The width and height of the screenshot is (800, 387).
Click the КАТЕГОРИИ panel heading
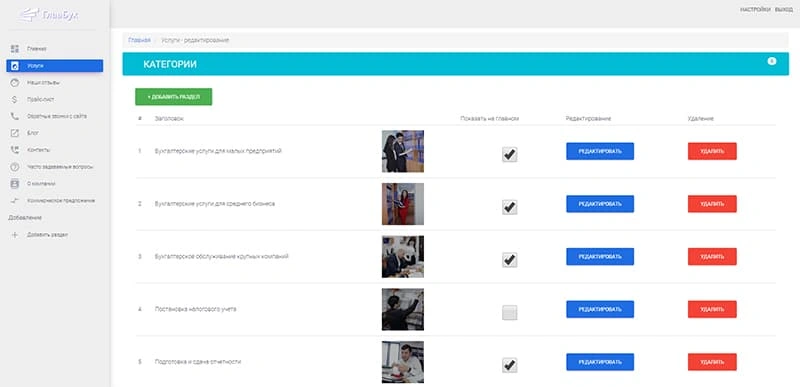pyautogui.click(x=170, y=64)
